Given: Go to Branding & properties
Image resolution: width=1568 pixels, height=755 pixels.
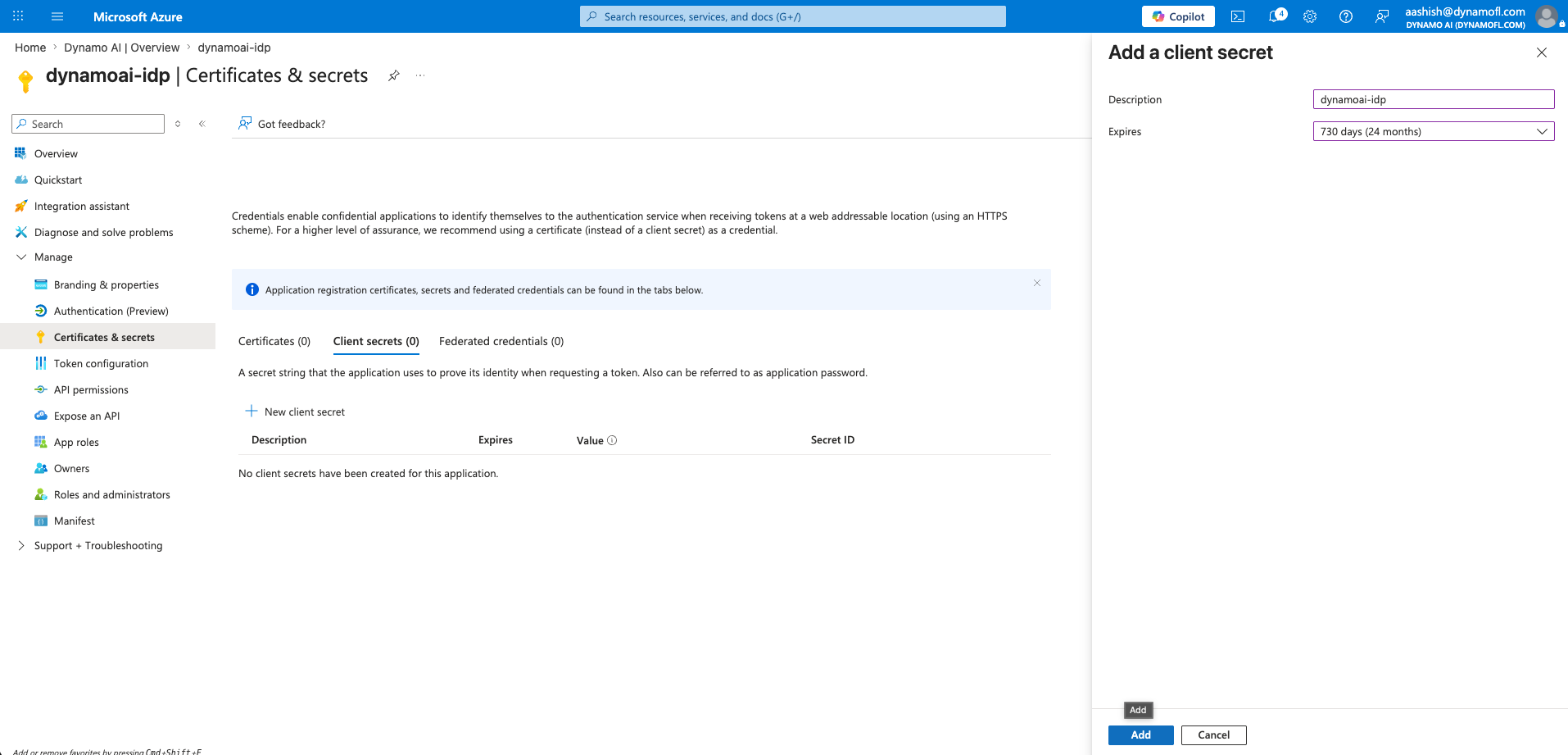Looking at the screenshot, I should (106, 284).
